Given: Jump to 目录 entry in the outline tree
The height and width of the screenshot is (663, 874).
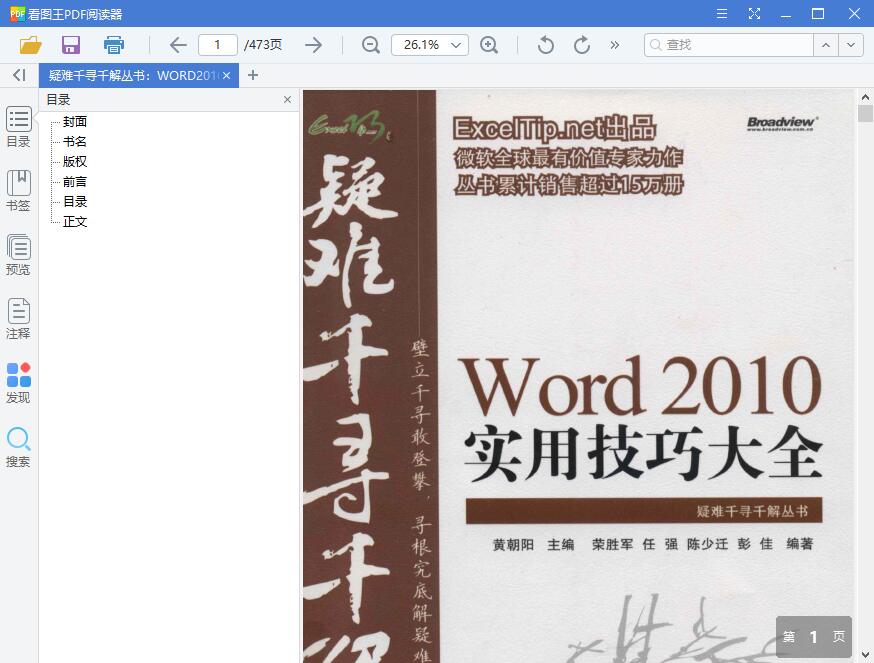Looking at the screenshot, I should point(75,202).
